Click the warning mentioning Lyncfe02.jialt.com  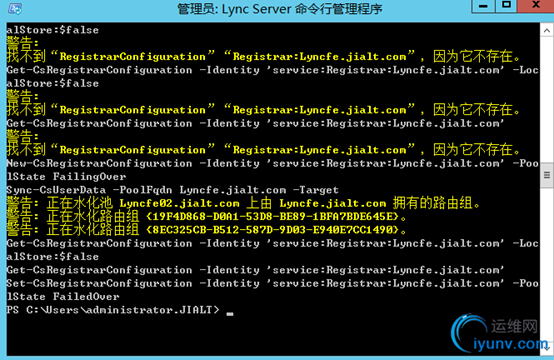[x=243, y=203]
